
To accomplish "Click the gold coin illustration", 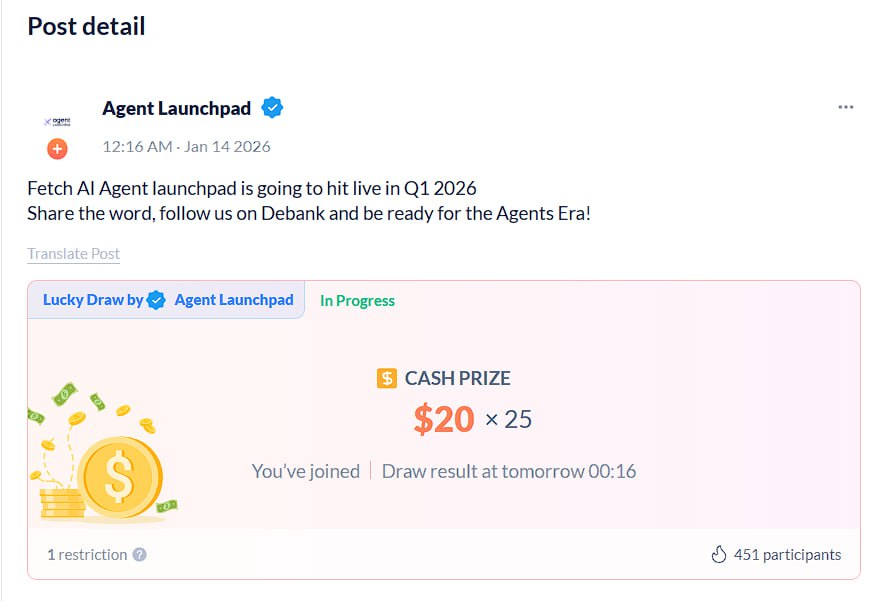I will pos(118,480).
